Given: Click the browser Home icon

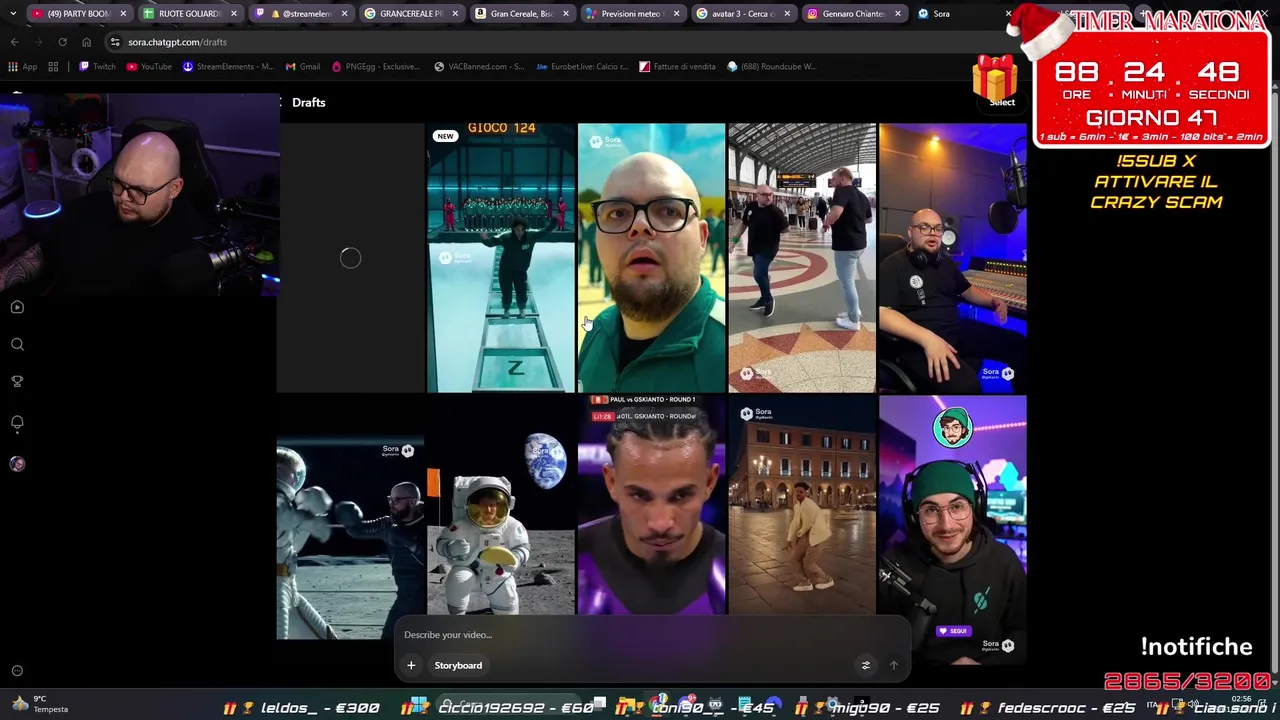Looking at the screenshot, I should (86, 42).
